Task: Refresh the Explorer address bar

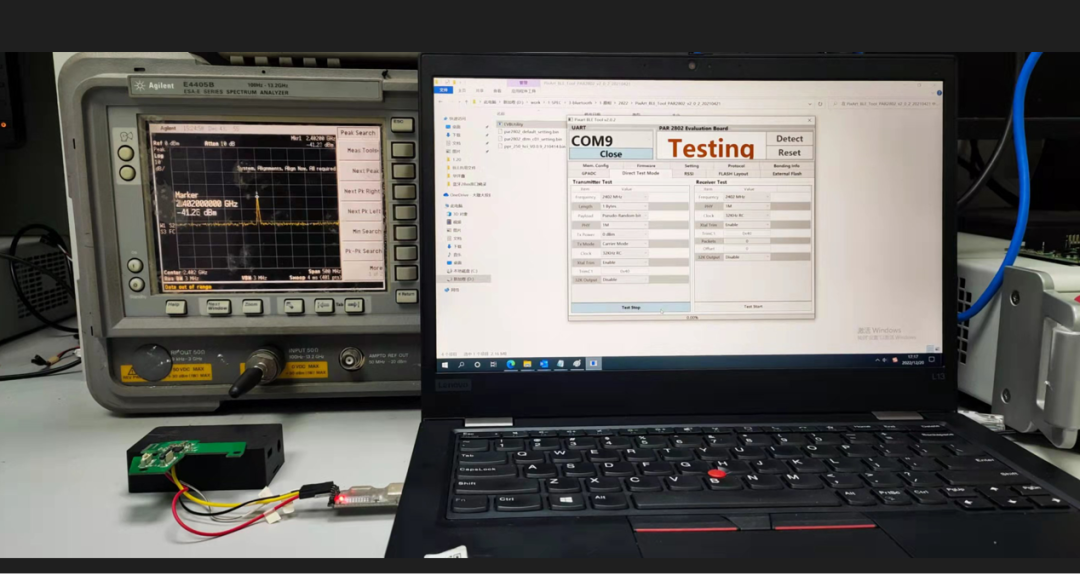Action: click(x=820, y=103)
